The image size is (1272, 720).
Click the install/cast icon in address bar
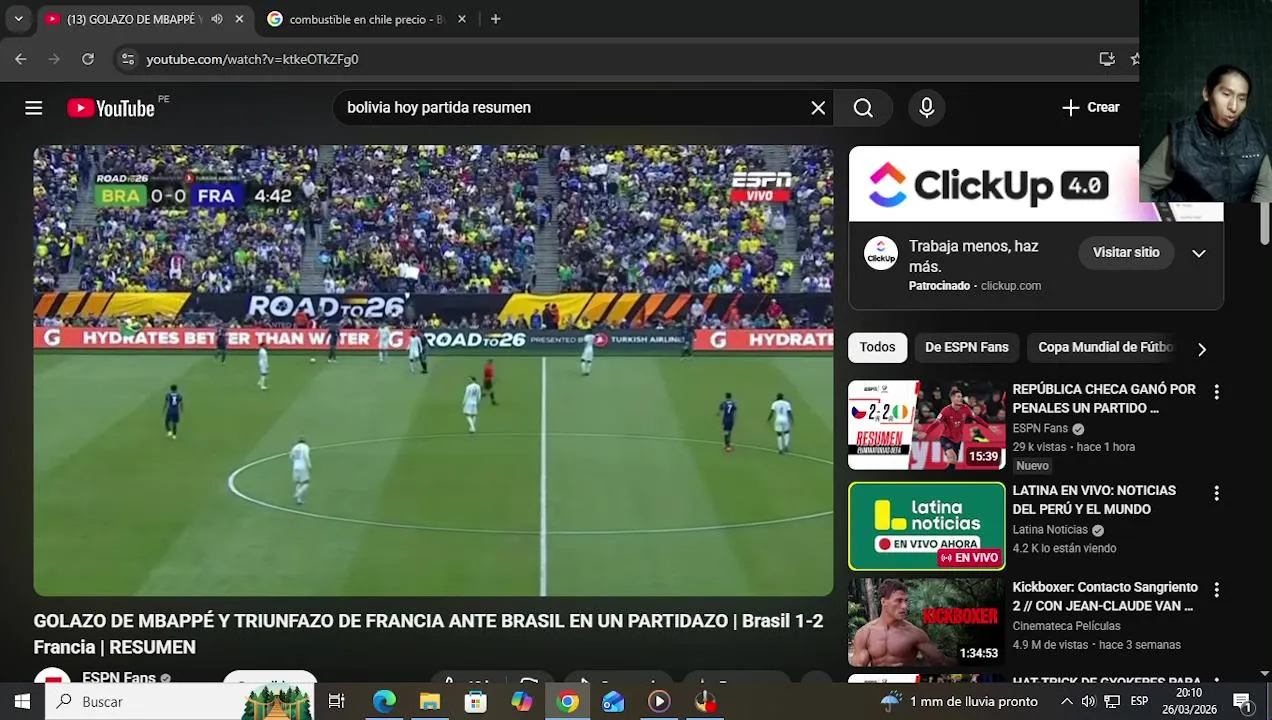click(1106, 59)
